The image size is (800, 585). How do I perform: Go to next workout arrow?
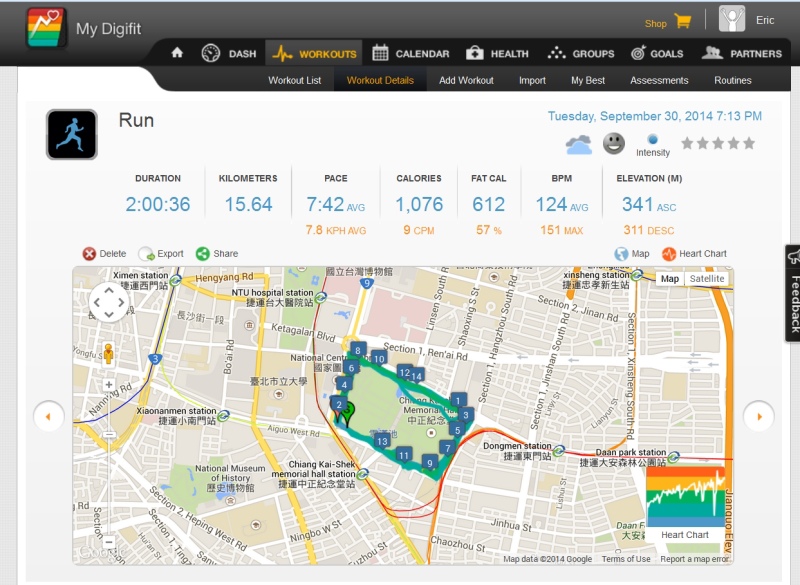(x=759, y=416)
